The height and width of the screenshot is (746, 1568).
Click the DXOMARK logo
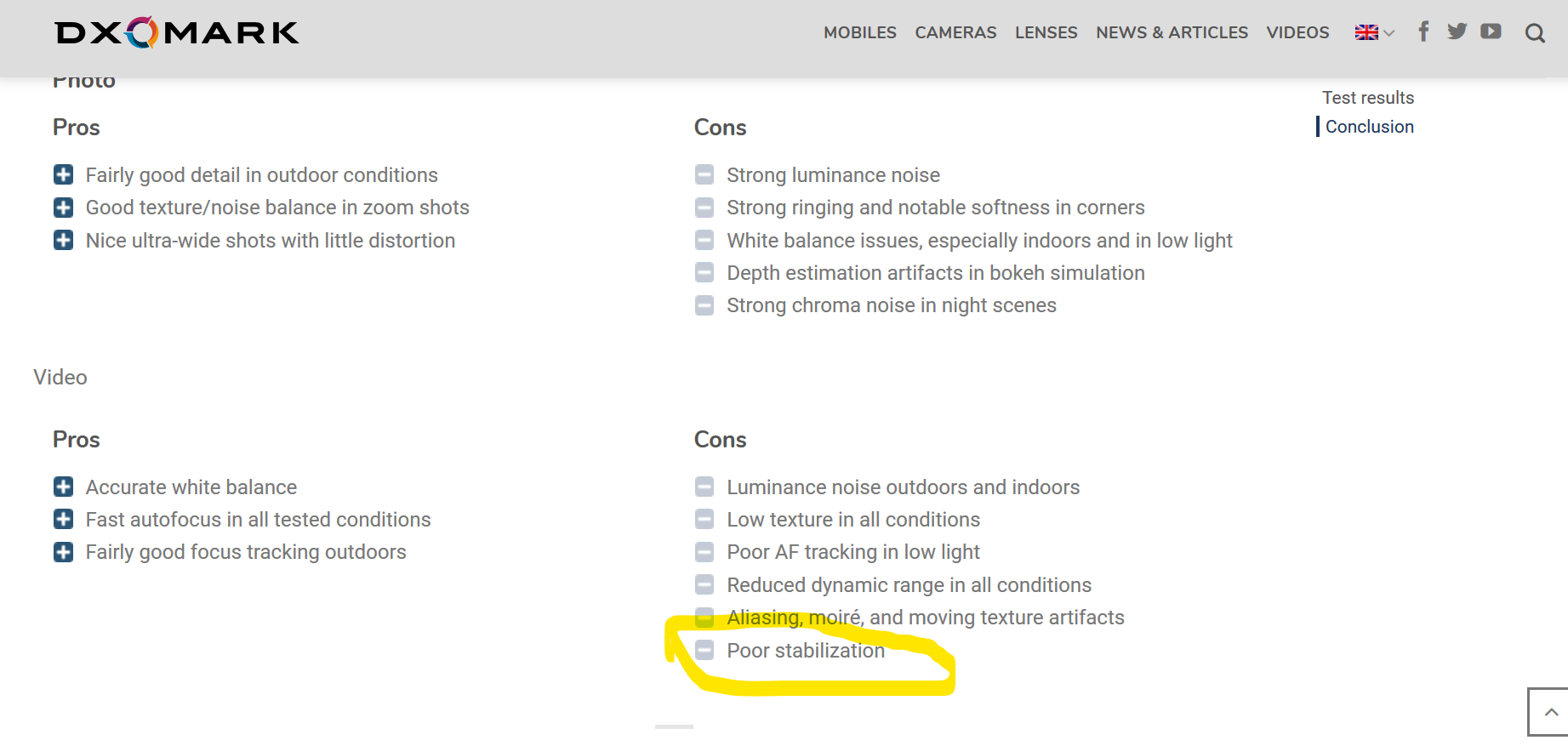(177, 33)
